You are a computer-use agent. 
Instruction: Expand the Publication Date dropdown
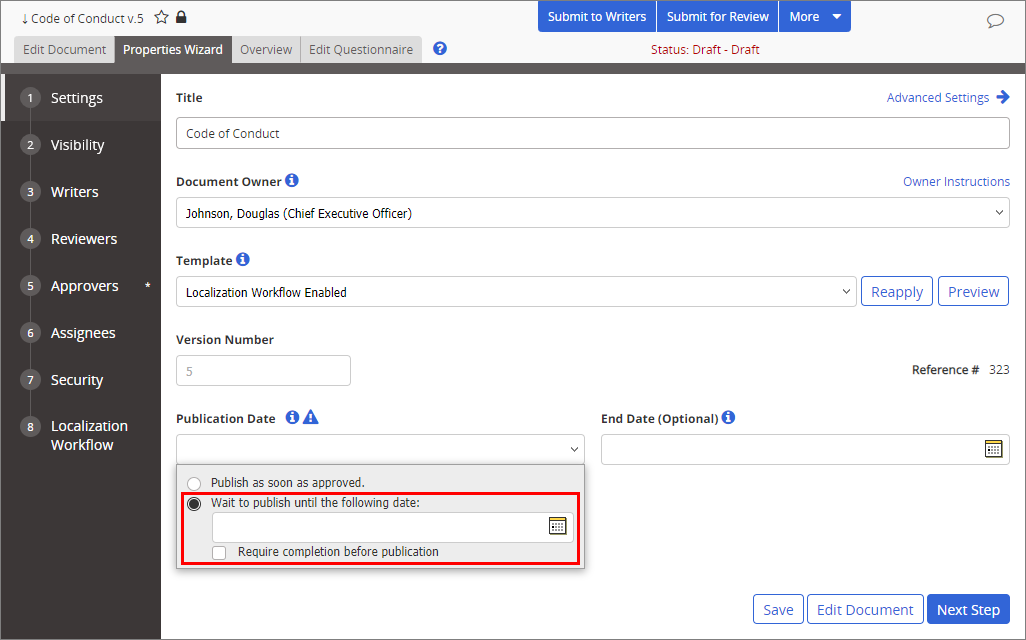380,450
